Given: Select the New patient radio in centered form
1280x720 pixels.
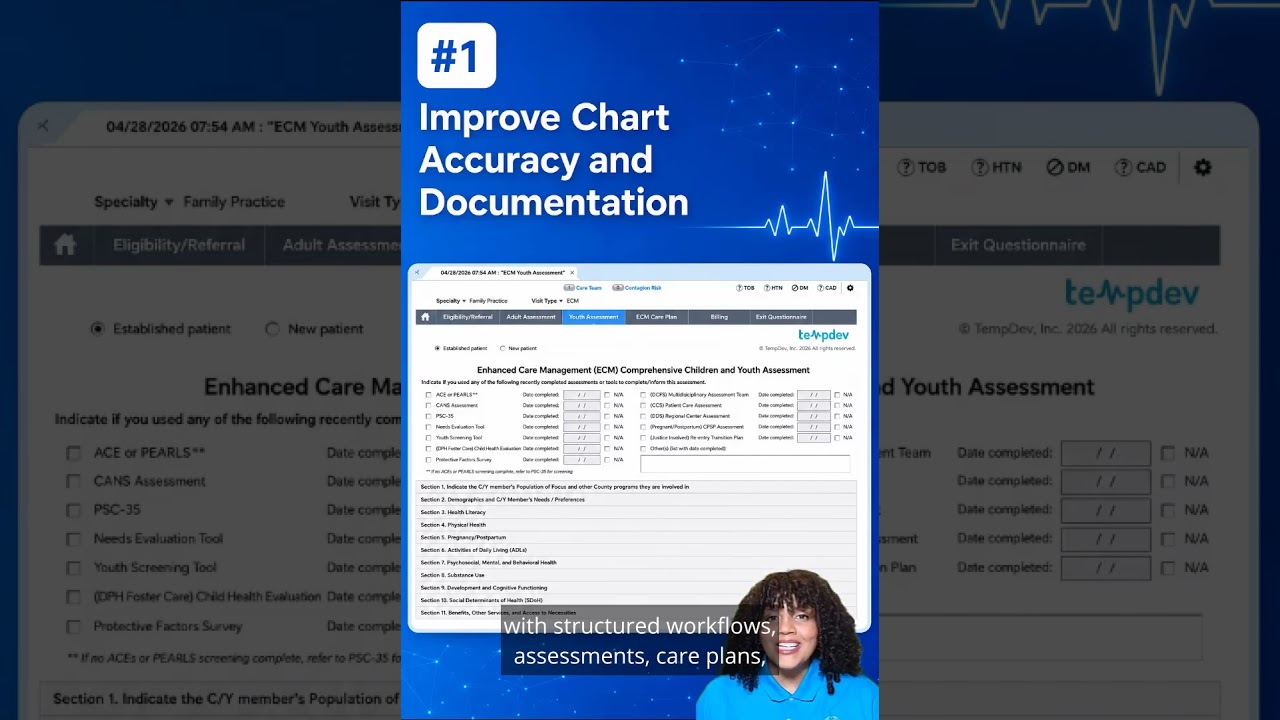Looking at the screenshot, I should click(x=502, y=349).
